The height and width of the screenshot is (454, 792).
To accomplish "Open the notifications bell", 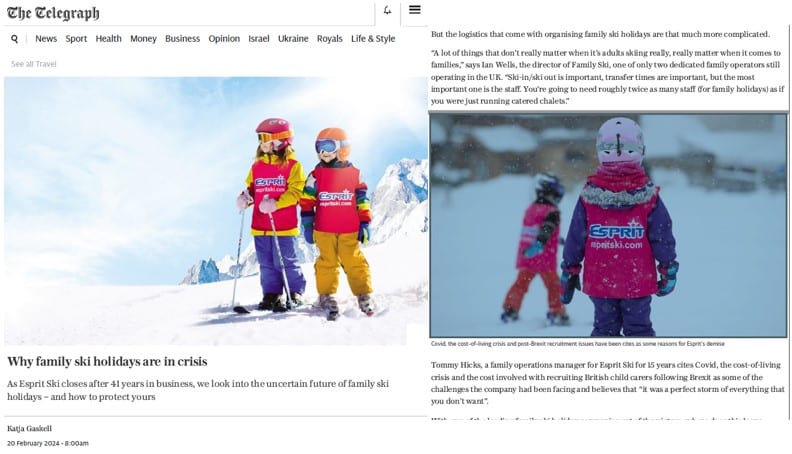I will click(387, 11).
